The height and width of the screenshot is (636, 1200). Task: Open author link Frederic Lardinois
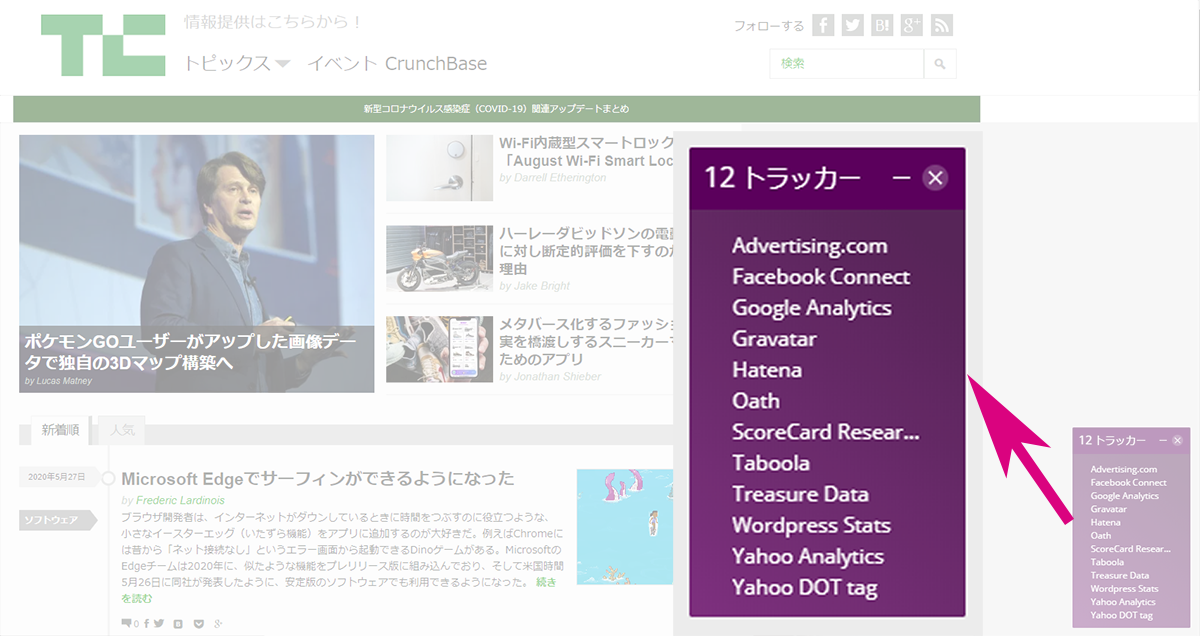(178, 500)
